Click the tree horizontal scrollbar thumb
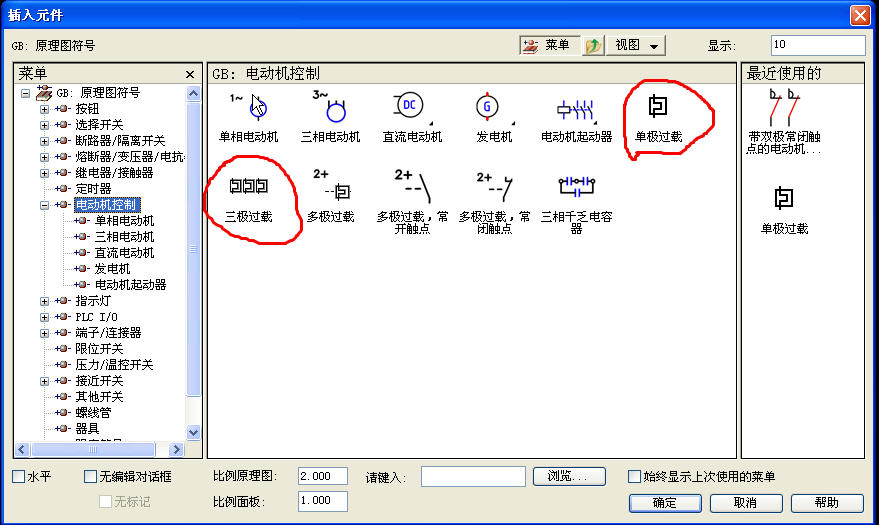This screenshot has height=525, width=879. tap(93, 449)
